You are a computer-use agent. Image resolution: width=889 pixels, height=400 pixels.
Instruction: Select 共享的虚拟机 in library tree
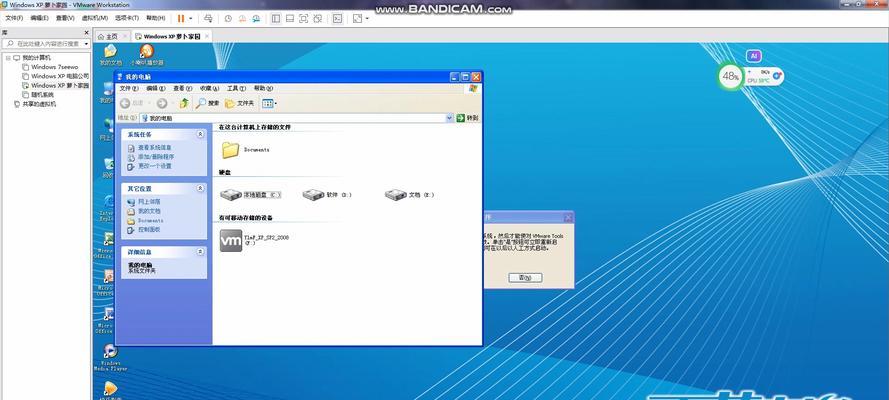(x=35, y=104)
